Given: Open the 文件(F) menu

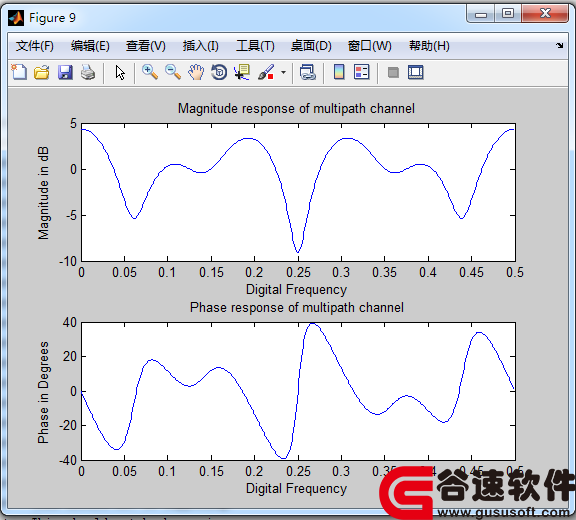Looking at the screenshot, I should click(x=35, y=46).
